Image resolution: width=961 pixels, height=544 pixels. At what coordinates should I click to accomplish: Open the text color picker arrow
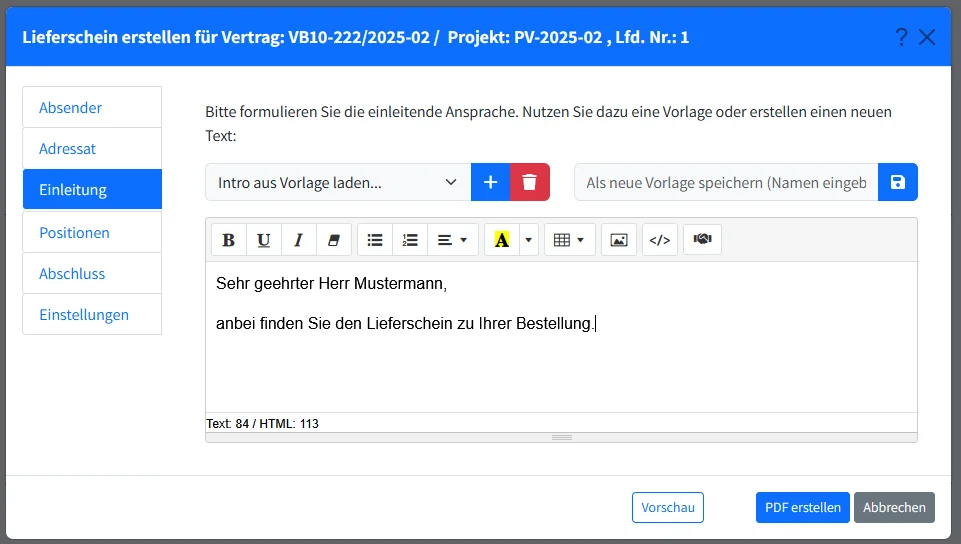(528, 240)
